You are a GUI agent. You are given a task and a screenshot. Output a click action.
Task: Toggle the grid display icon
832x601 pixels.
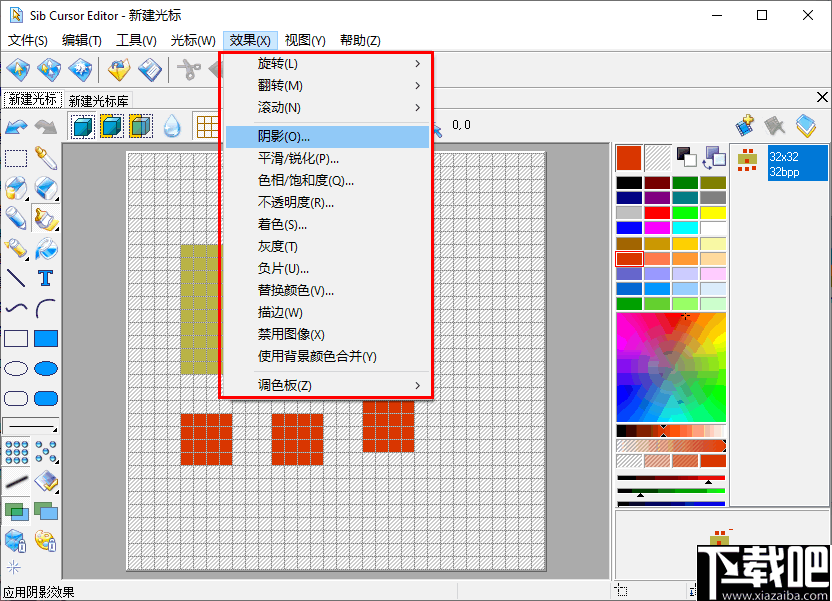click(x=206, y=126)
